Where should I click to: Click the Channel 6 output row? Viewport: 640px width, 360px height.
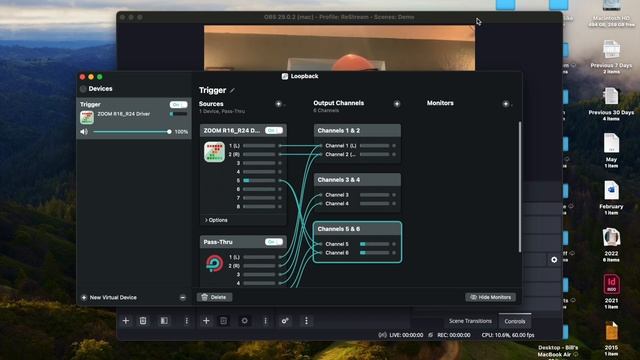[357, 253]
